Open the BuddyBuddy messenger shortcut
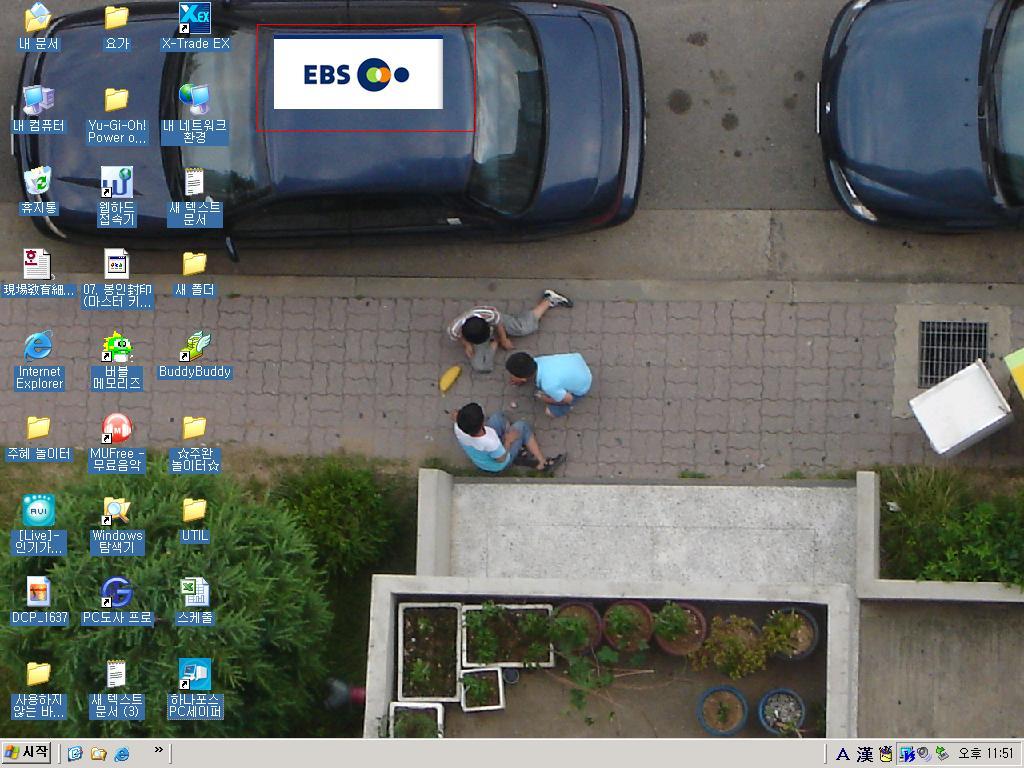 click(x=195, y=355)
